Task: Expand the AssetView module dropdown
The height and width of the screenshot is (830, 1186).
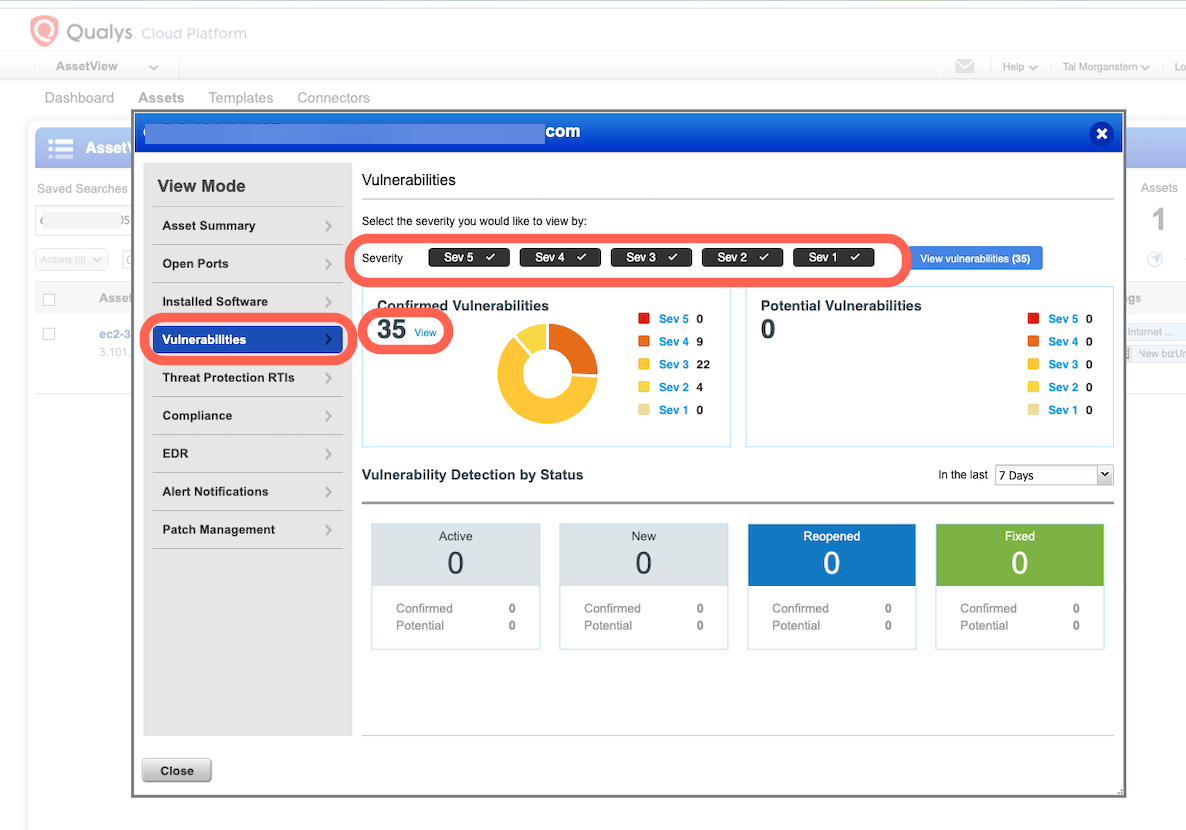Action: 153,67
